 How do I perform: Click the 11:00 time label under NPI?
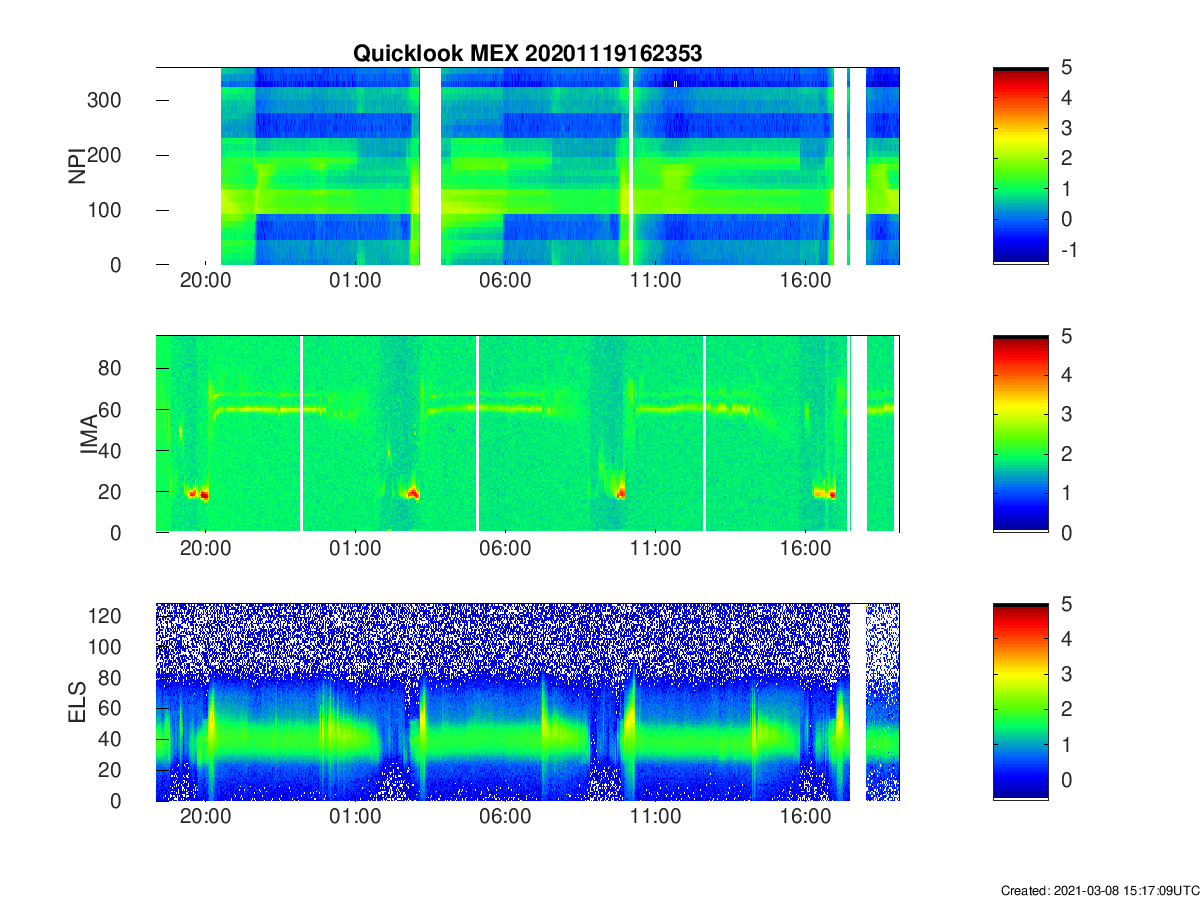tap(656, 281)
